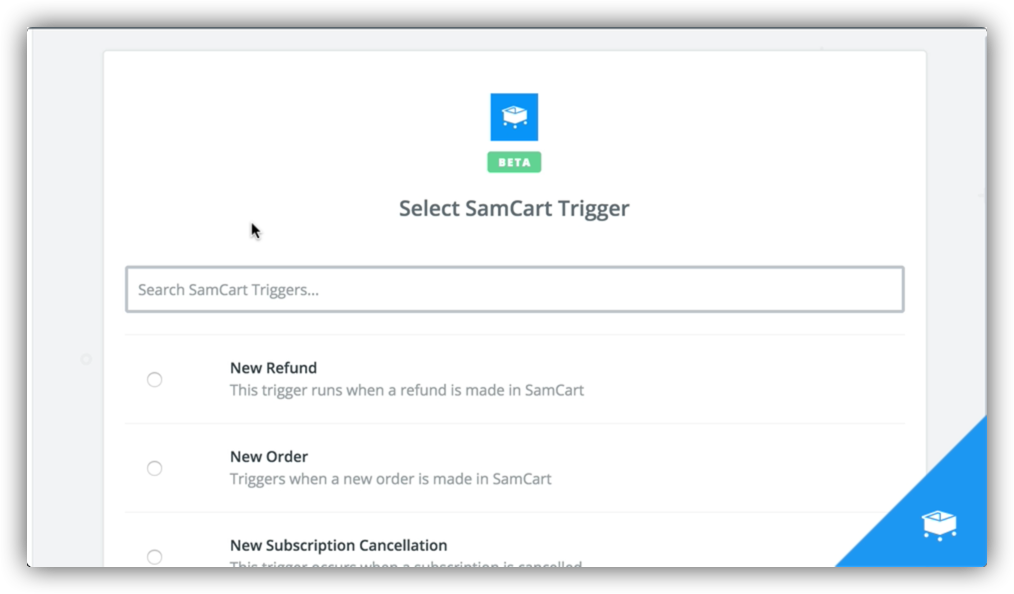Select the New Subscription Cancellation radio button
Screen dimensions: 1014x594
coord(154,556)
